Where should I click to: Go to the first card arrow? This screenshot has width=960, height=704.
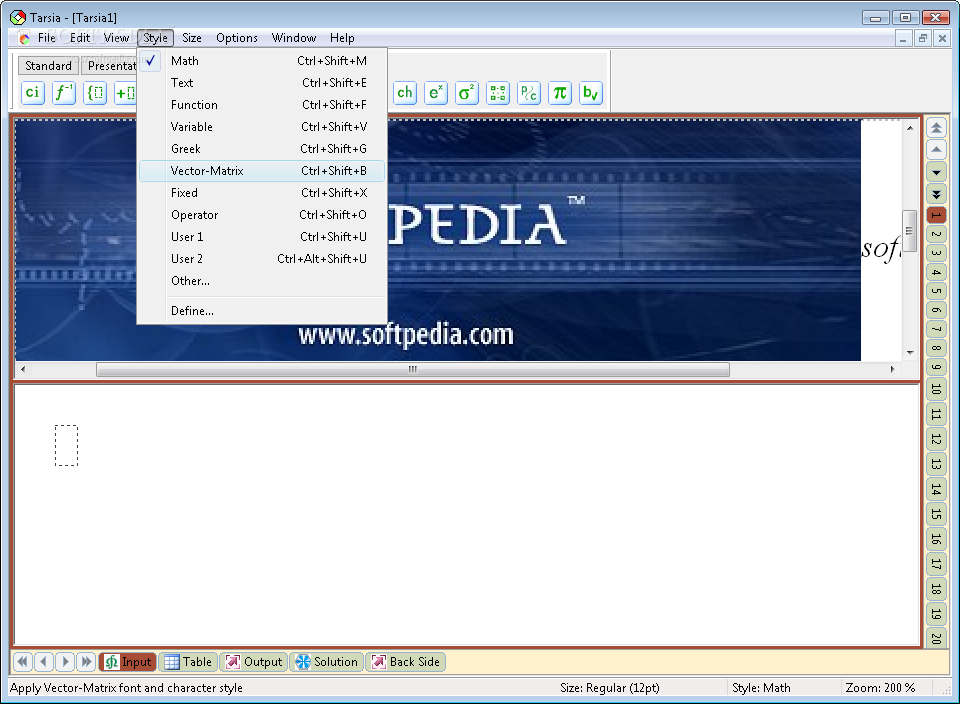tap(23, 662)
